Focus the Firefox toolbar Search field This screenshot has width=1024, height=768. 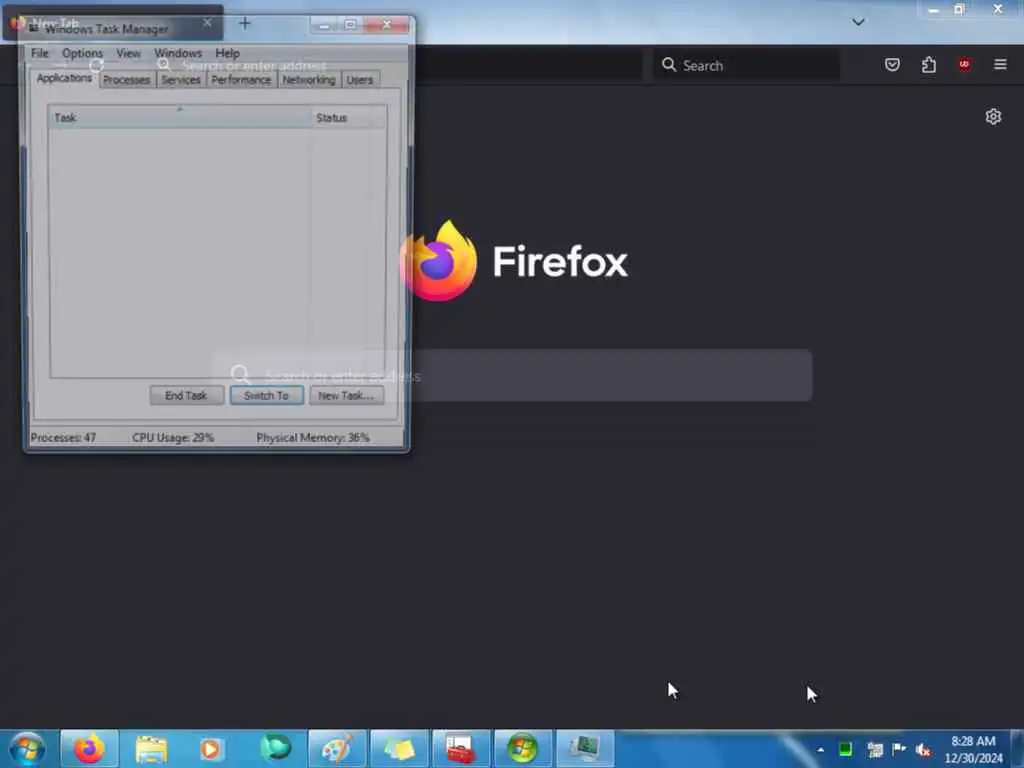746,65
